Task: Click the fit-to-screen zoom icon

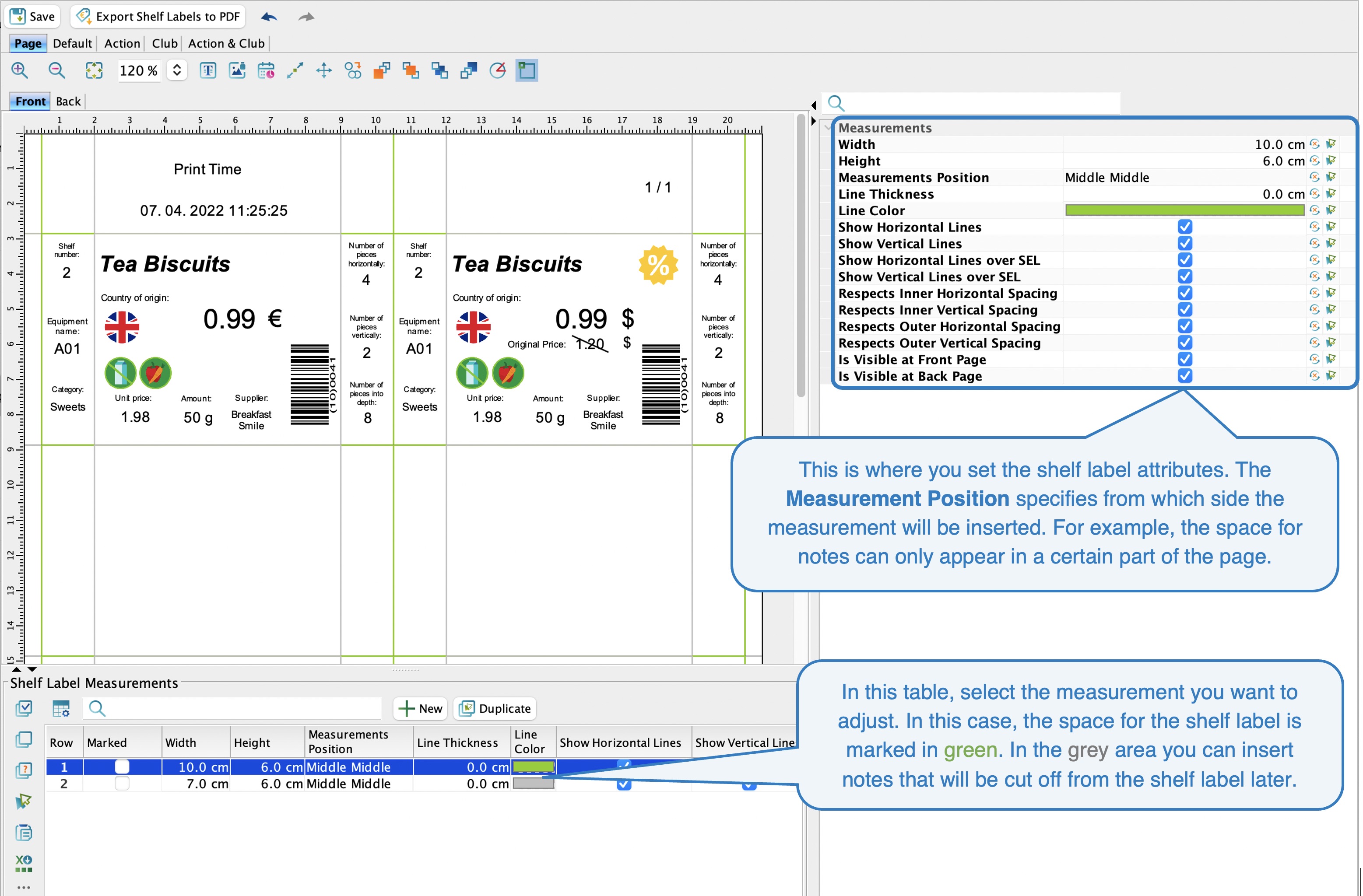Action: [x=94, y=70]
